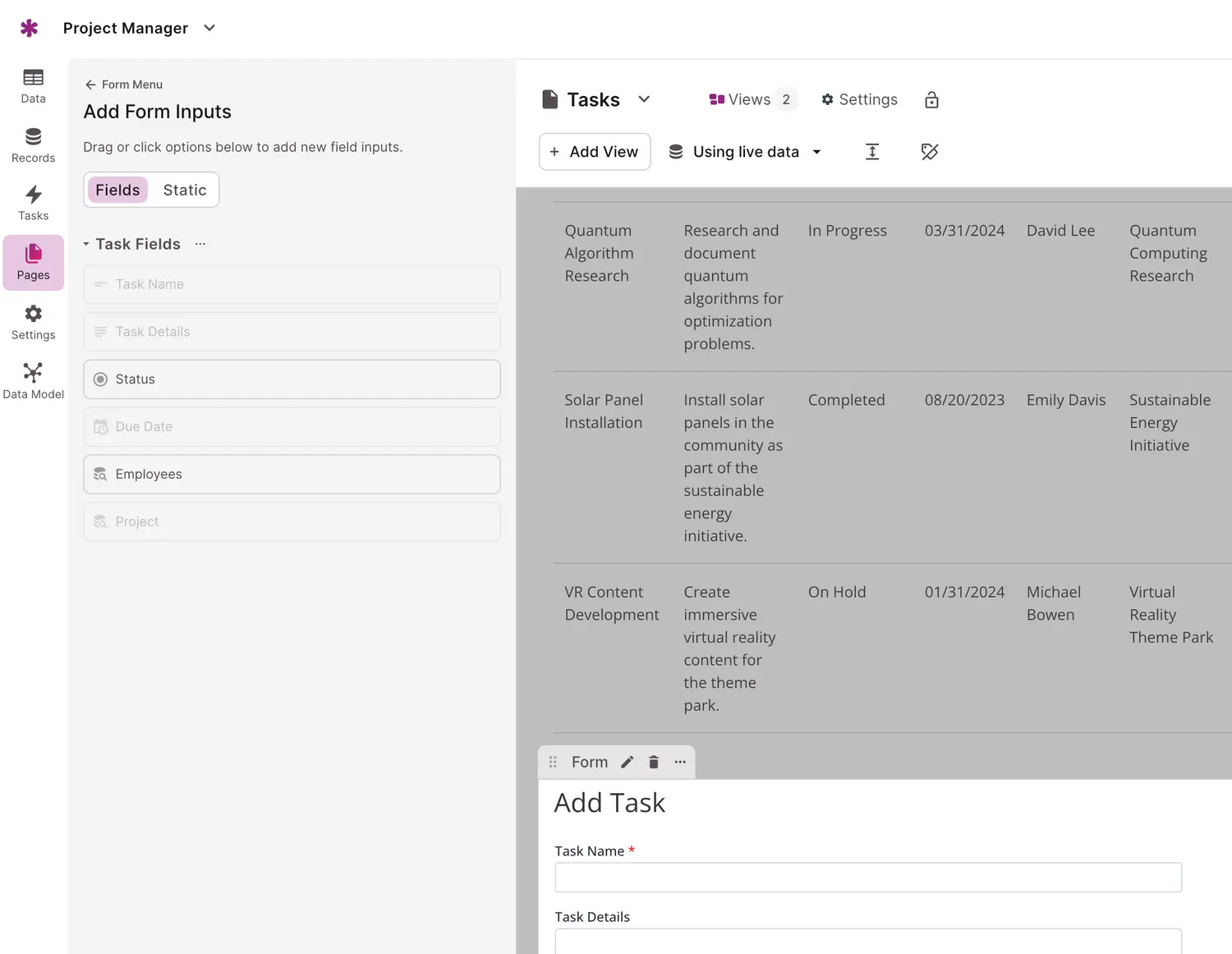
Task: Collapse the Task Fields section
Action: pyautogui.click(x=86, y=244)
